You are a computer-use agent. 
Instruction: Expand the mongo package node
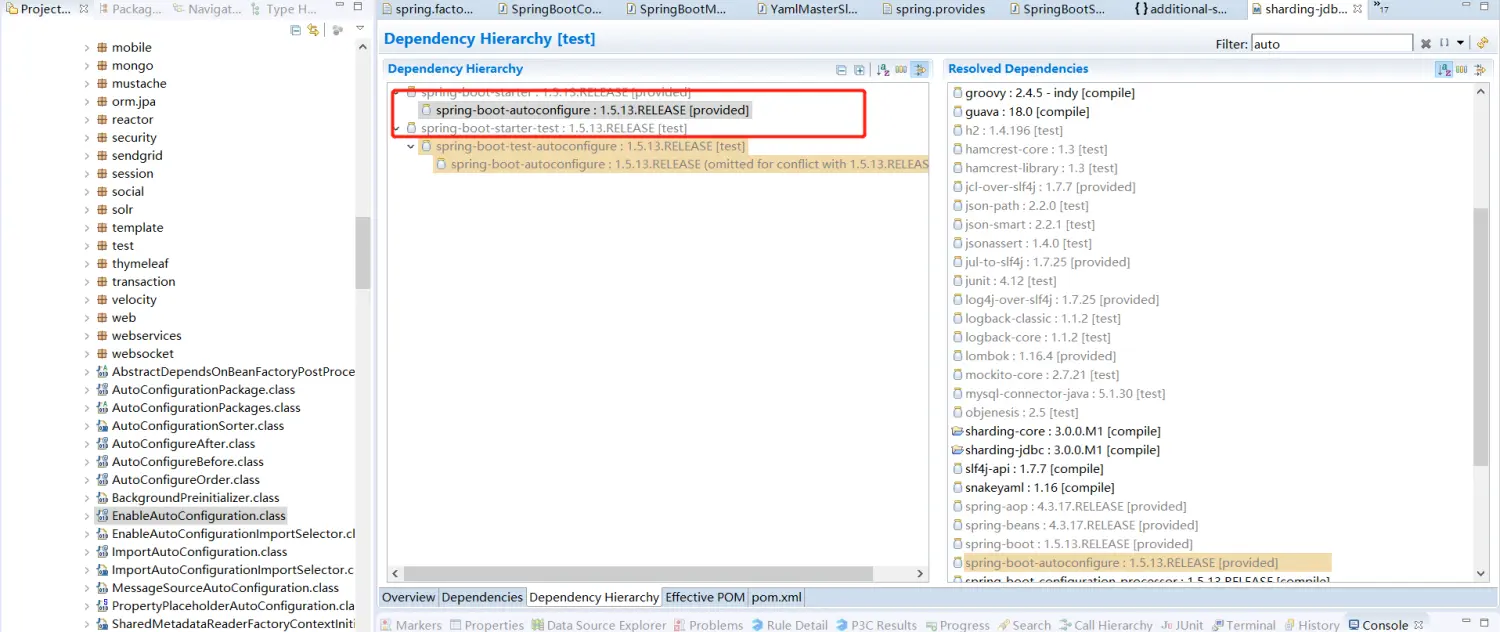[x=87, y=66]
